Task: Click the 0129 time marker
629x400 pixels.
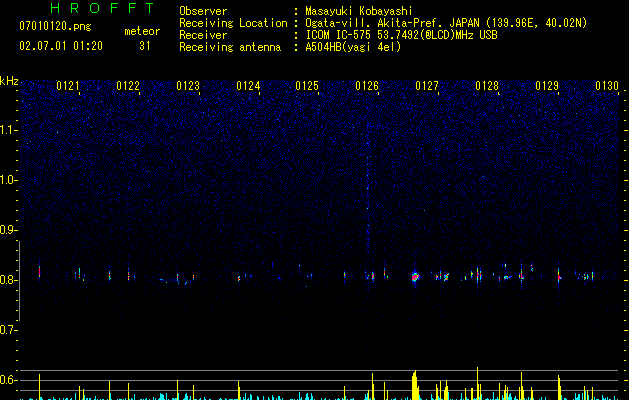Action: point(547,86)
